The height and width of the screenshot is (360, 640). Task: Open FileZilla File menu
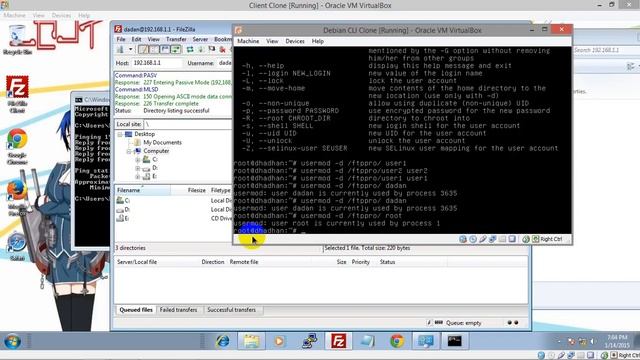point(121,39)
